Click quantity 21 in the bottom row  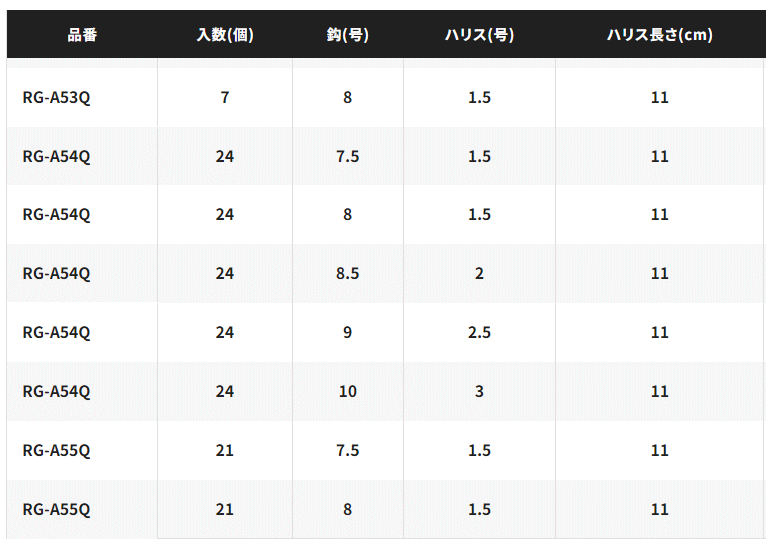225,509
